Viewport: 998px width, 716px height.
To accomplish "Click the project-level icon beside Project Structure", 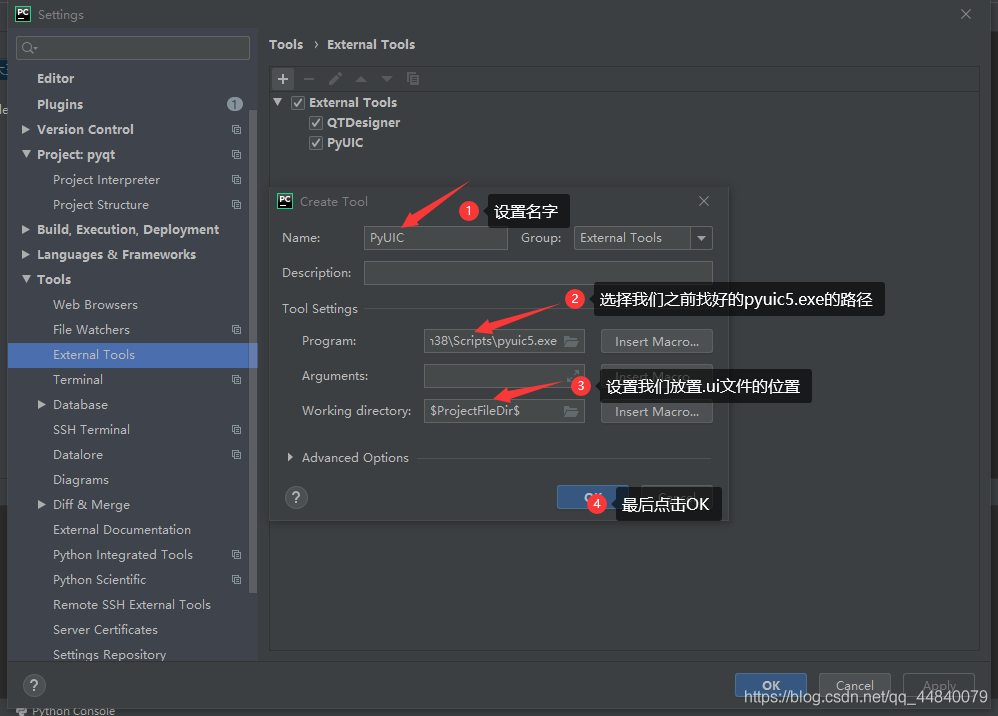I will (237, 204).
